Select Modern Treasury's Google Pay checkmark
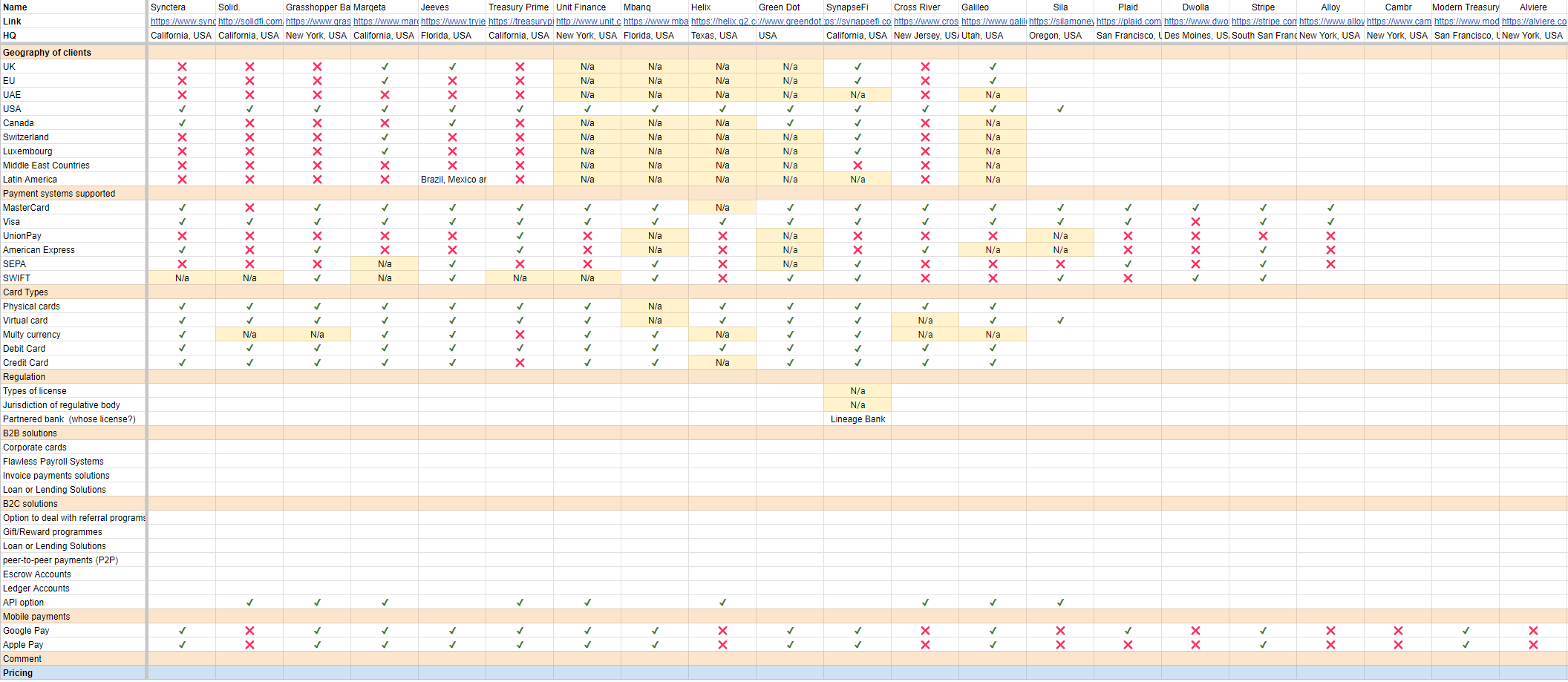Viewport: 1568px width, 682px height. 1466,631
